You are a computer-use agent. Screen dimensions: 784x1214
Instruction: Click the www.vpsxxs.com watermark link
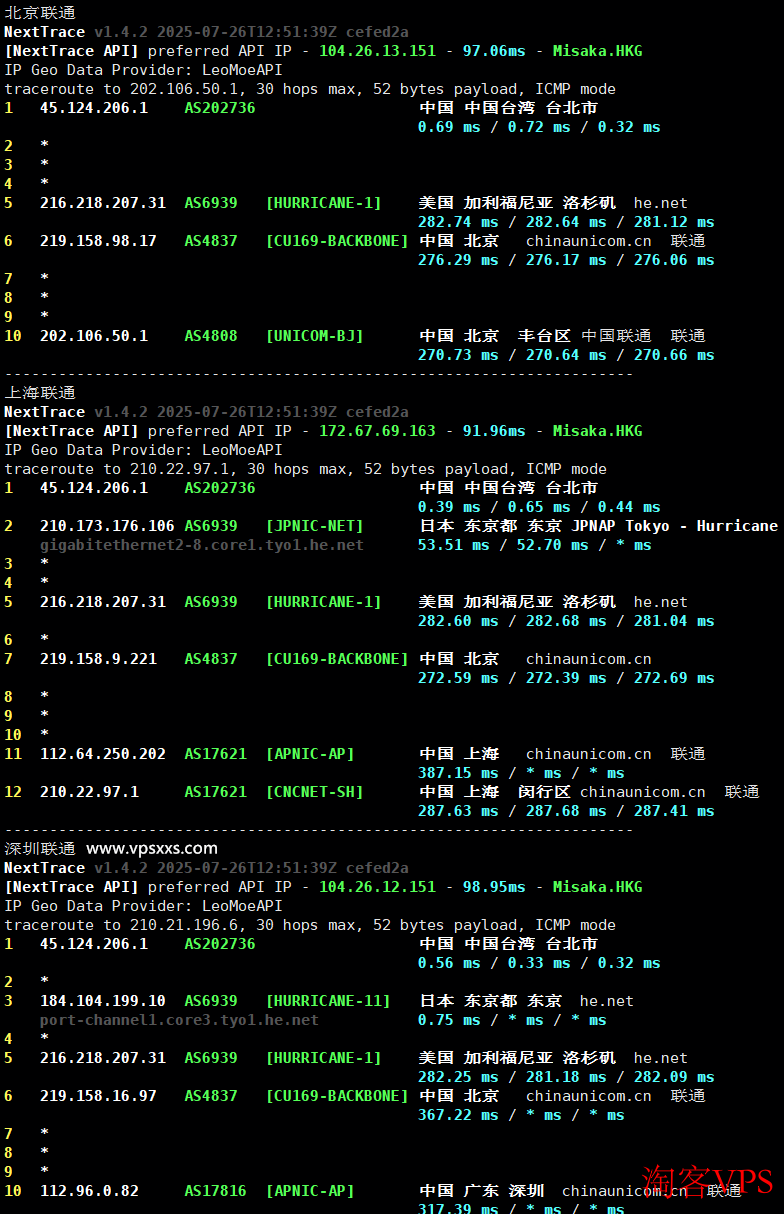click(152, 848)
